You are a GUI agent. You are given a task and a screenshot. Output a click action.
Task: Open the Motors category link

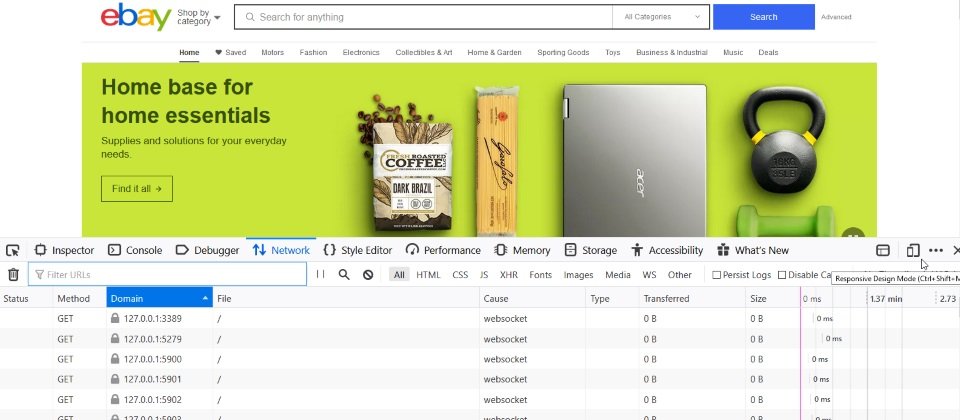[272, 53]
